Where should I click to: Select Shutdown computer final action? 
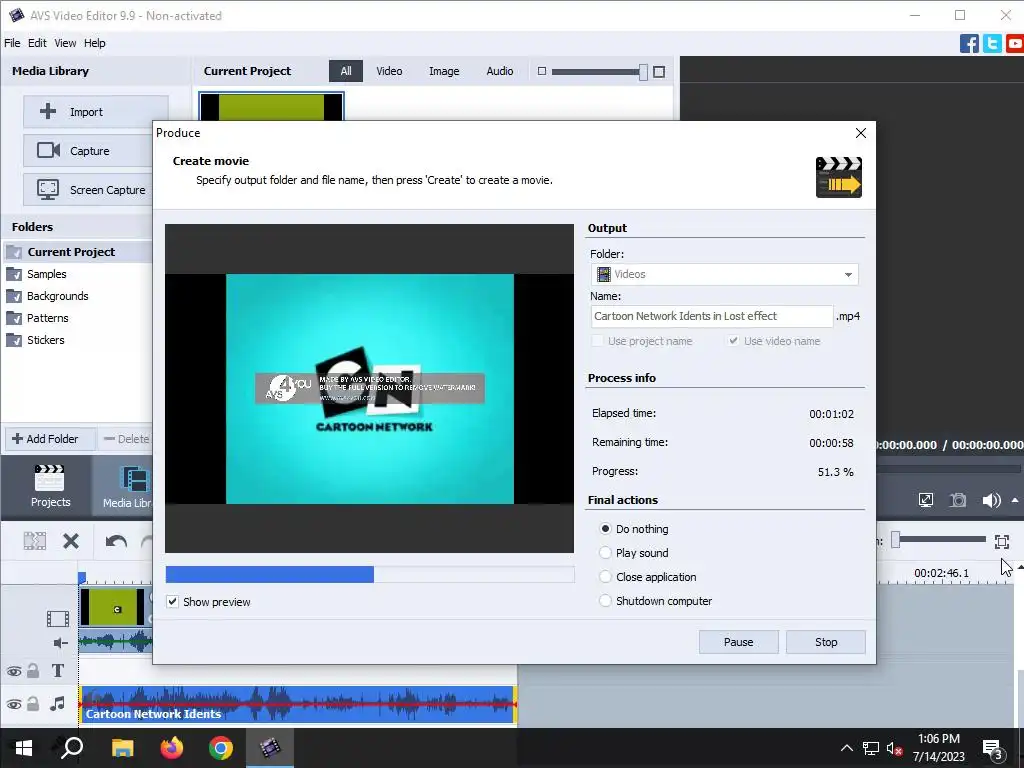(x=605, y=601)
